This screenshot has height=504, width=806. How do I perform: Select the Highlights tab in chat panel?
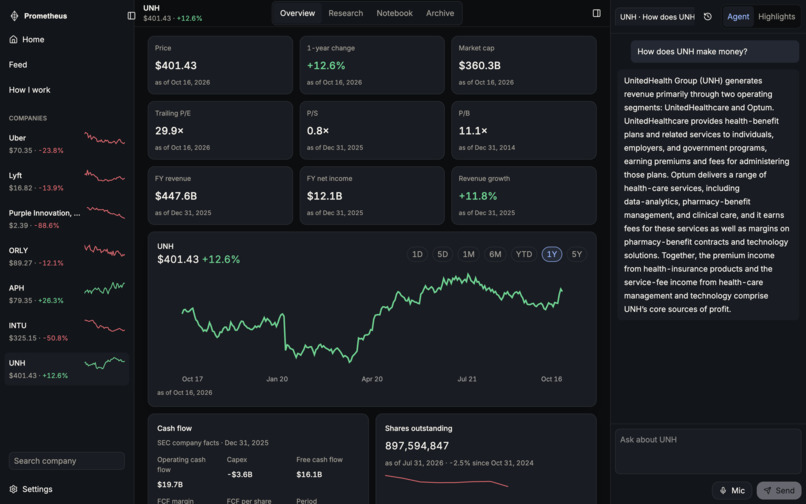coord(776,16)
